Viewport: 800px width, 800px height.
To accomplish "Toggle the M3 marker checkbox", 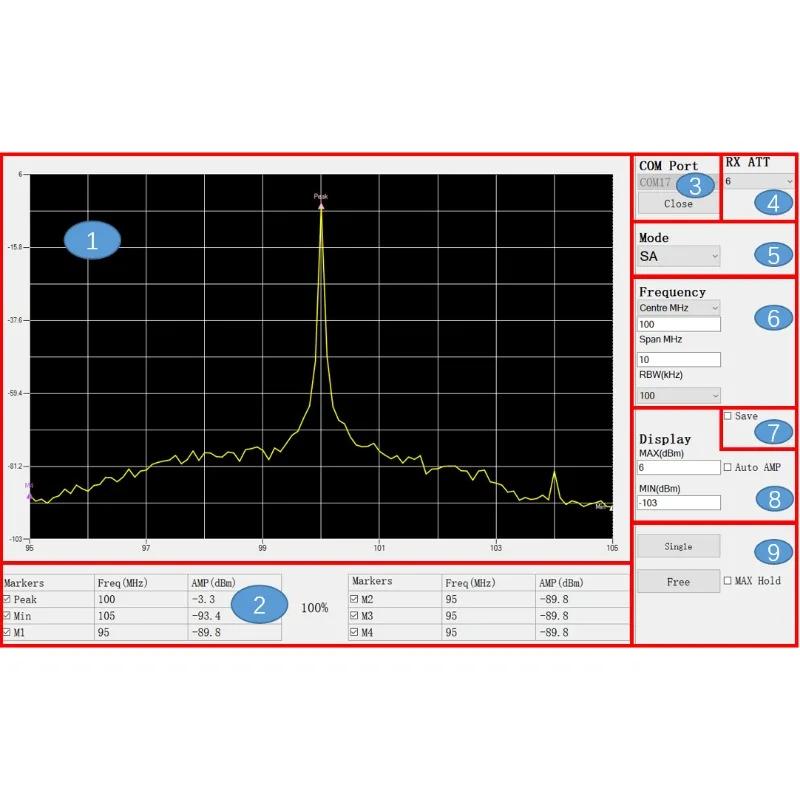I will click(x=355, y=616).
